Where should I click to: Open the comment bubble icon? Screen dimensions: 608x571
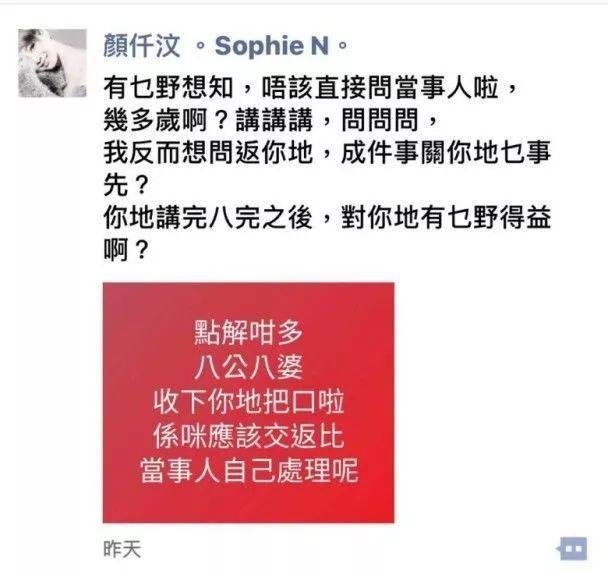pyautogui.click(x=572, y=548)
